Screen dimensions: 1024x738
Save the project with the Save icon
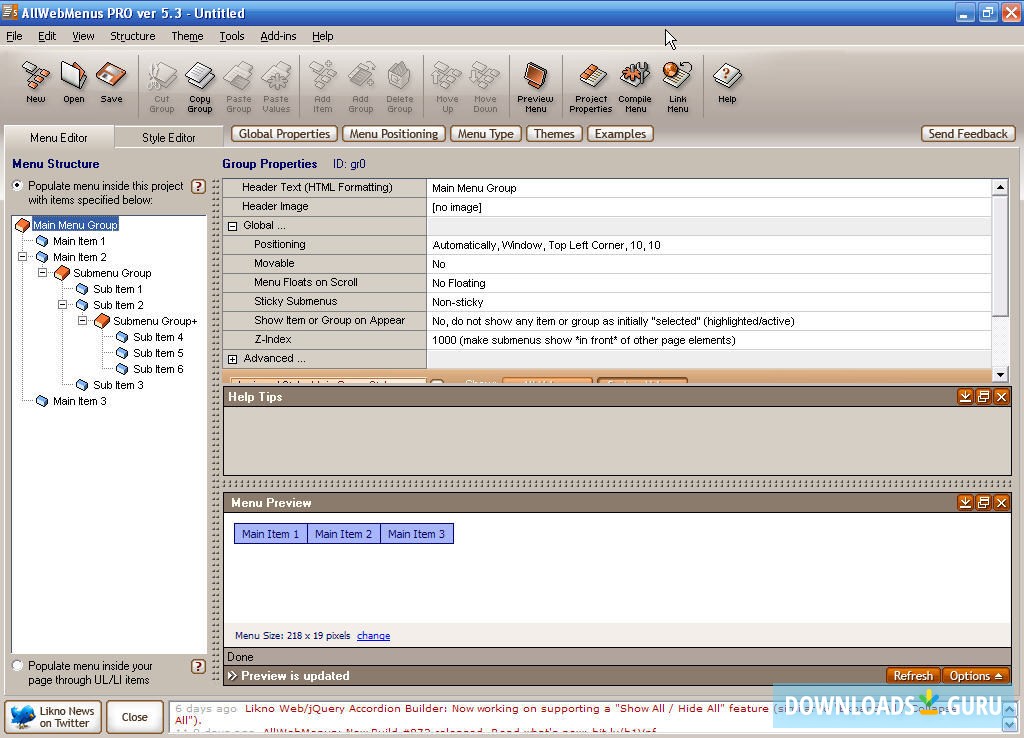[x=111, y=80]
